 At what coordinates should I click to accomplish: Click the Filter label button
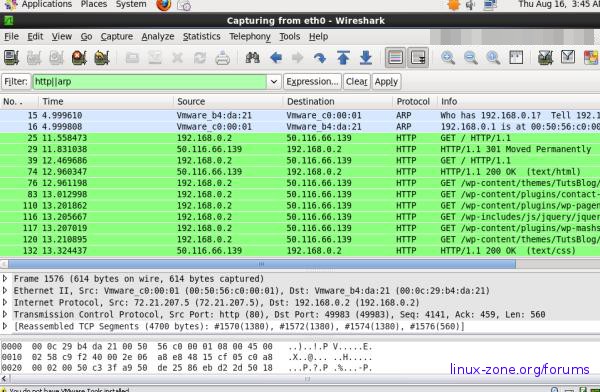coord(16,82)
